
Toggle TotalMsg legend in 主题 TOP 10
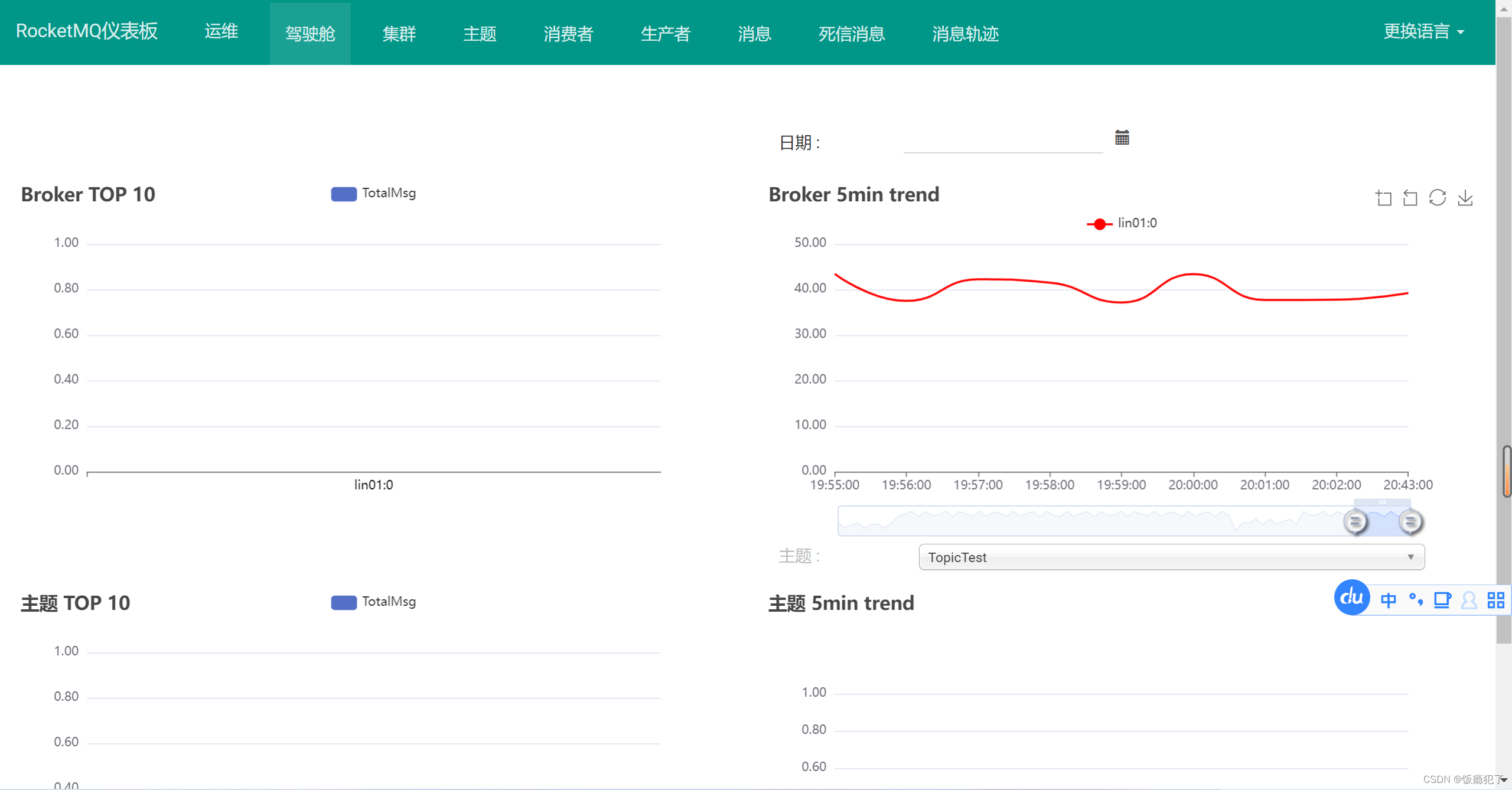click(x=373, y=602)
